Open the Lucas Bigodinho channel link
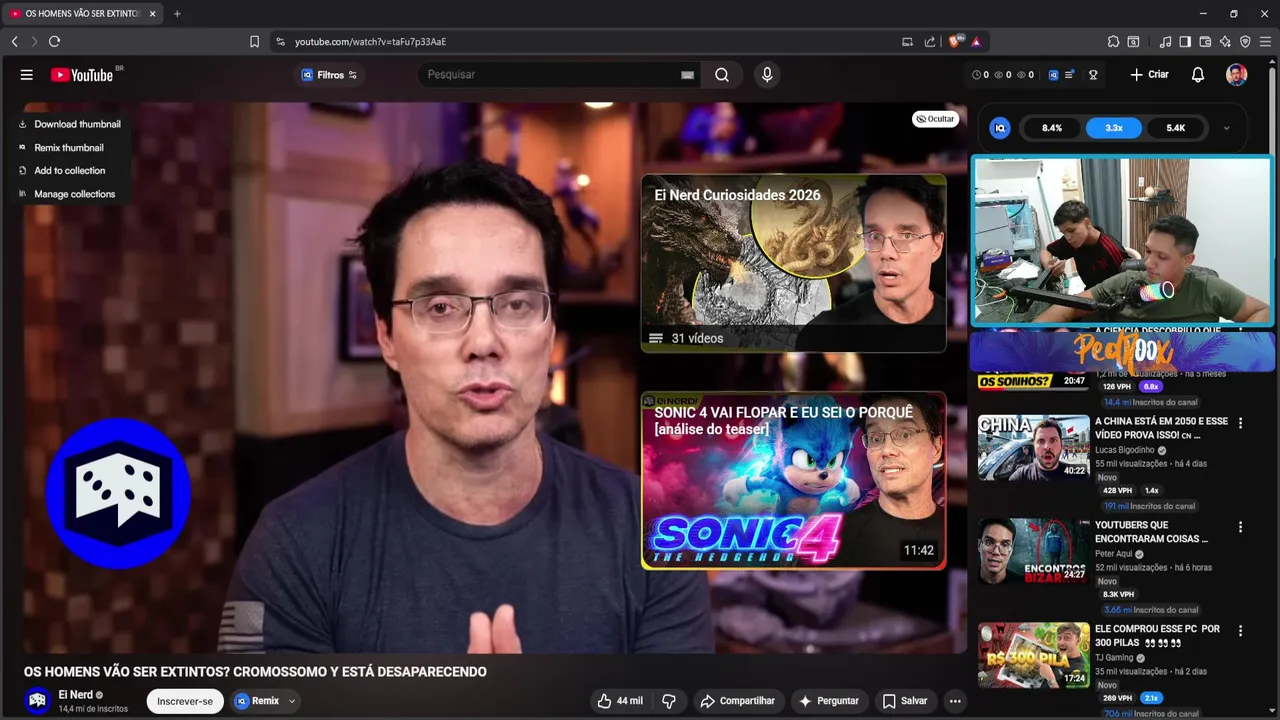The width and height of the screenshot is (1280, 720). coord(1124,450)
